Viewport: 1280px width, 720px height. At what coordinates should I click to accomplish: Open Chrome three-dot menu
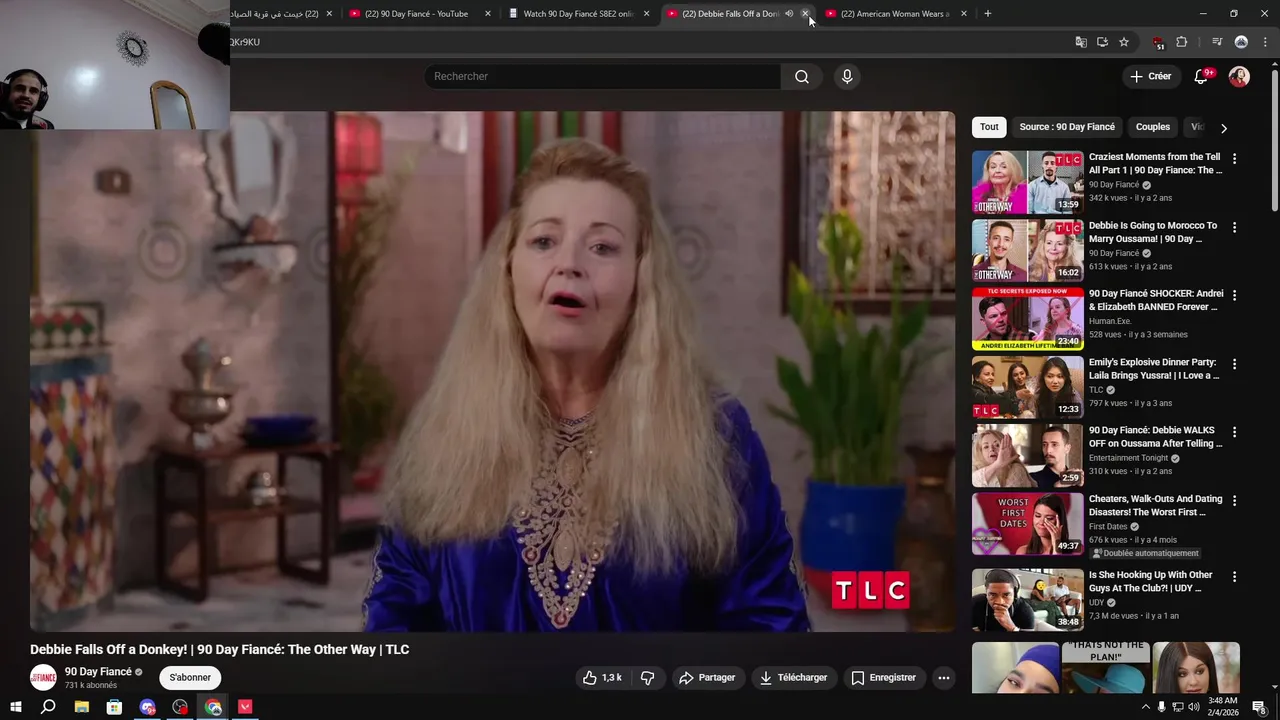click(x=1265, y=42)
